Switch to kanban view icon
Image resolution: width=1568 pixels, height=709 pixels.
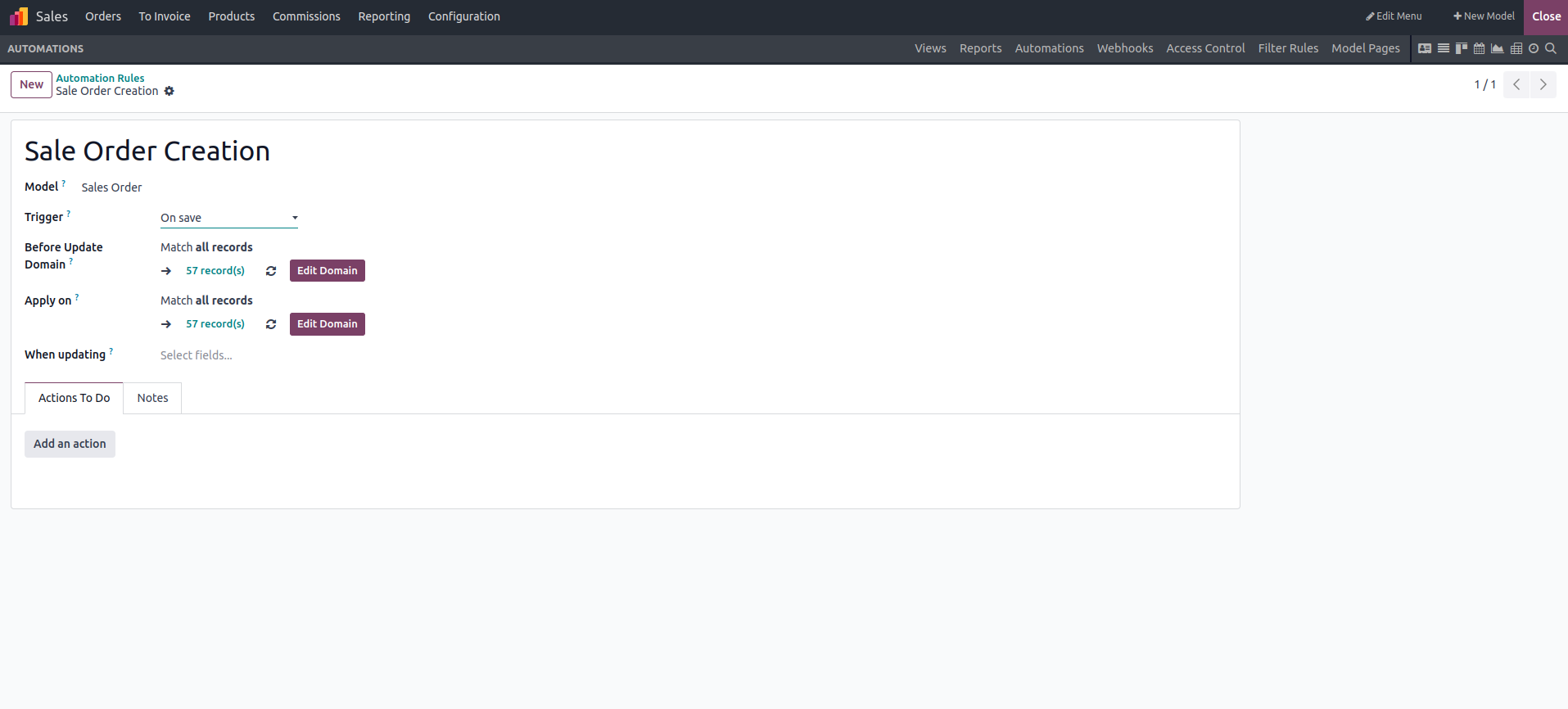pos(1462,48)
